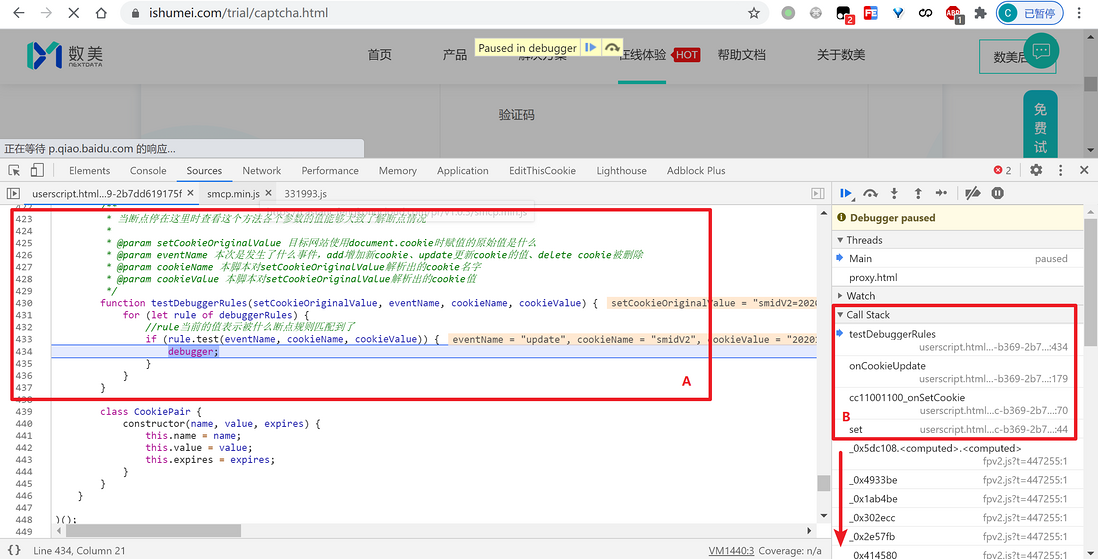Open the Network tab
This screenshot has height=559, width=1098.
pyautogui.click(x=261, y=170)
